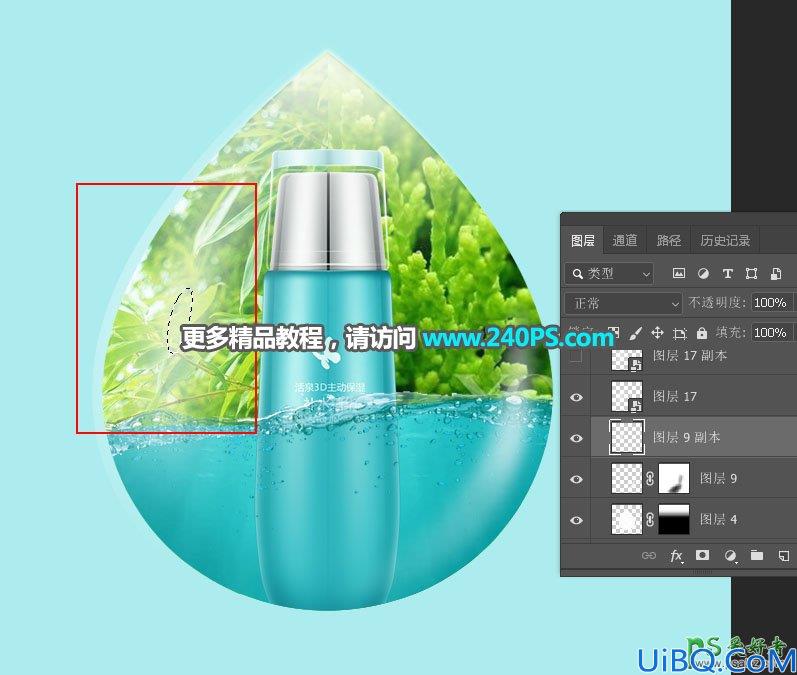Screen dimensions: 797x675
Task: Filter layers by pixel layer icon
Action: [x=679, y=273]
